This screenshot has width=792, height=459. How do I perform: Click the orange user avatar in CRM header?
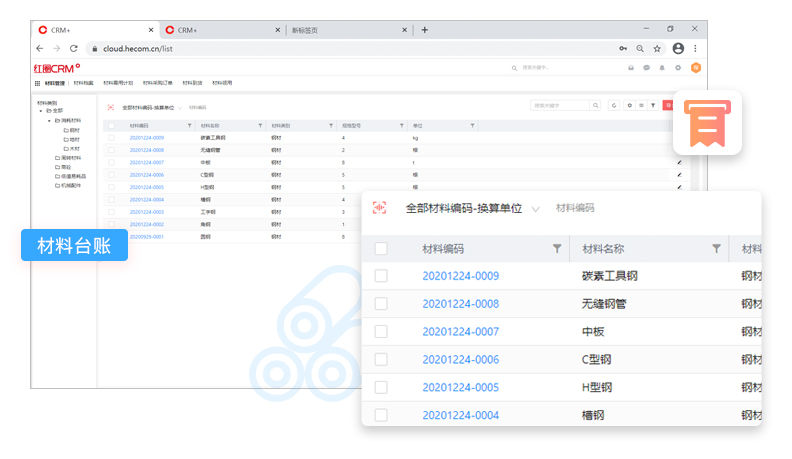click(696, 68)
